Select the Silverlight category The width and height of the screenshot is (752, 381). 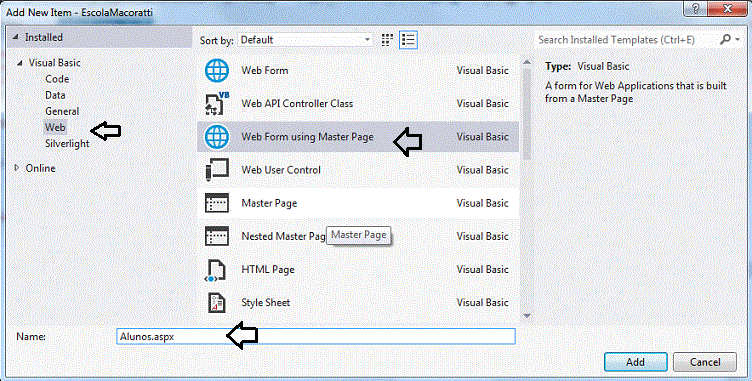pos(67,143)
